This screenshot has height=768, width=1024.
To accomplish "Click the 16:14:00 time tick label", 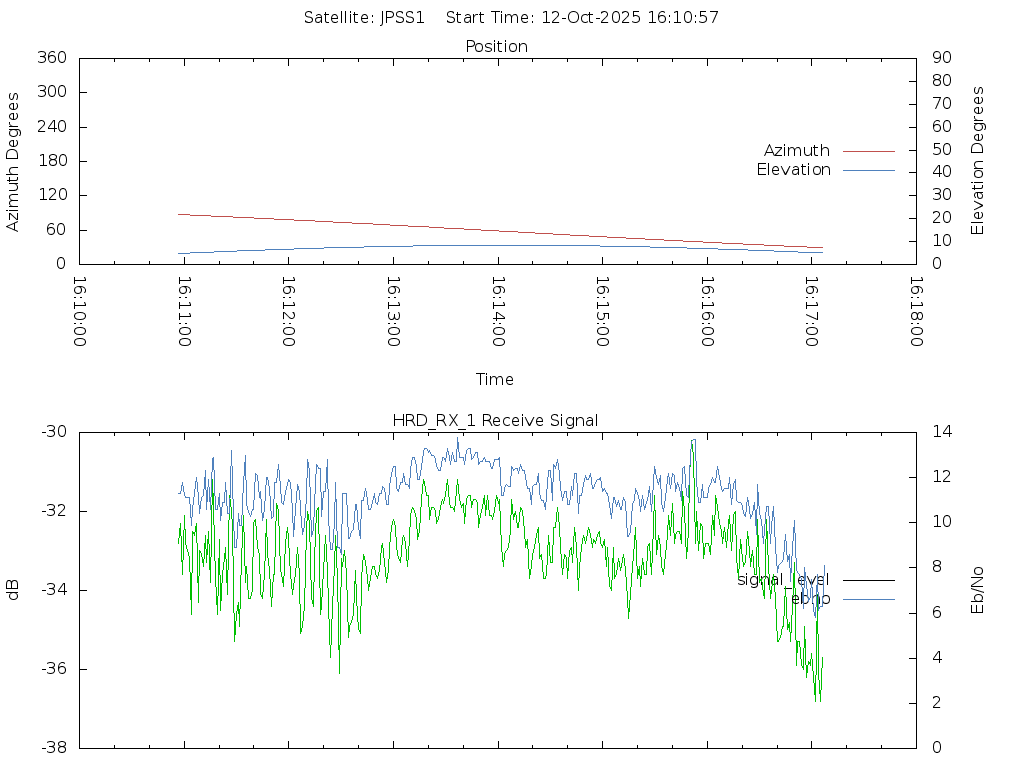I will (497, 311).
